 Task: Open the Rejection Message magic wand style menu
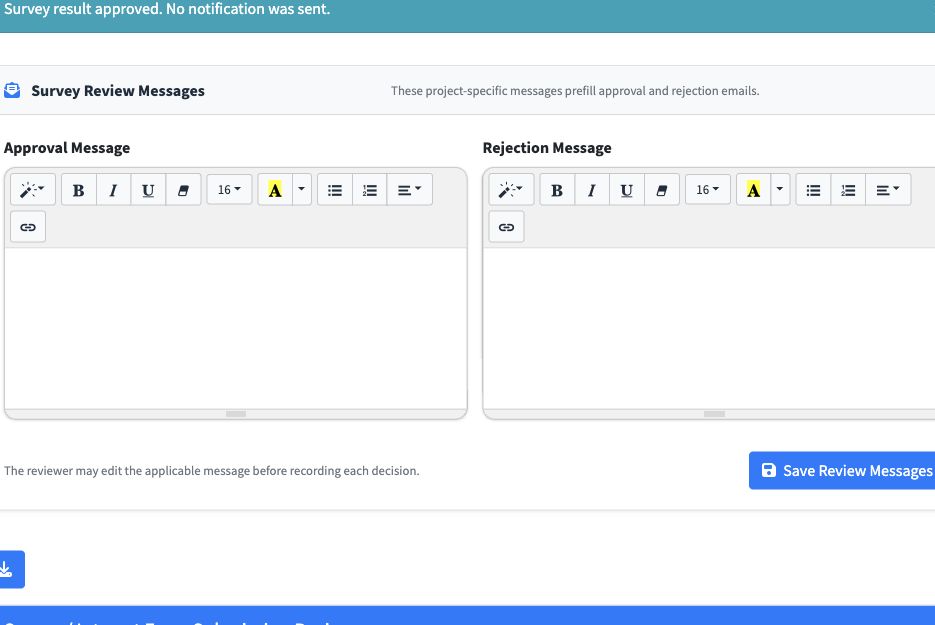(512, 190)
